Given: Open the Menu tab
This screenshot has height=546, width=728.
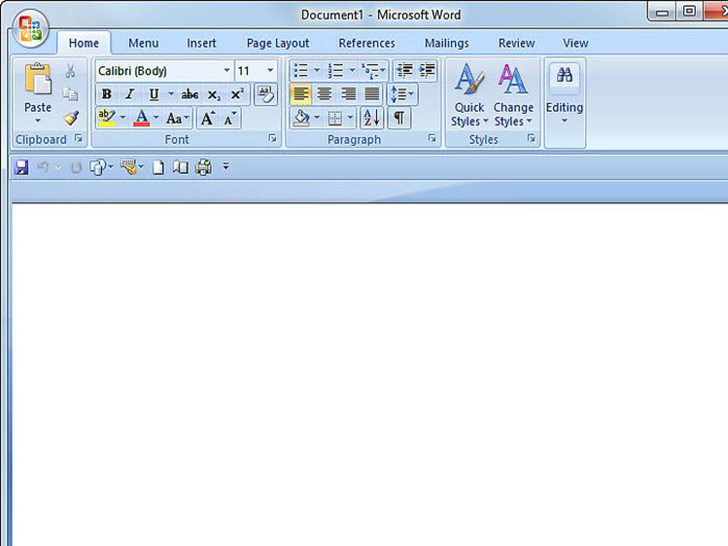Looking at the screenshot, I should pyautogui.click(x=143, y=43).
